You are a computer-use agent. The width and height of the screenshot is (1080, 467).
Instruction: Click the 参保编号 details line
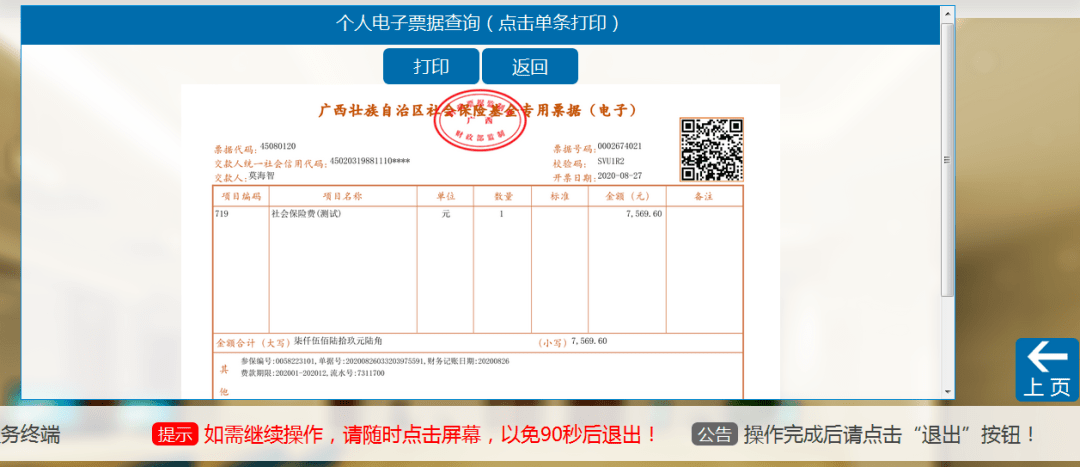point(375,361)
